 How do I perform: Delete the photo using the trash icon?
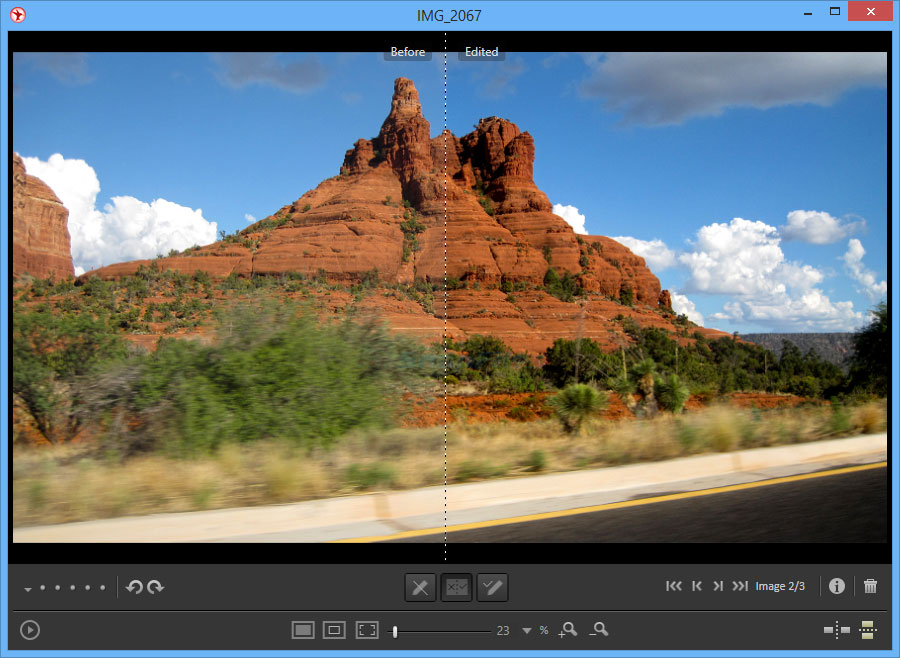(870, 586)
